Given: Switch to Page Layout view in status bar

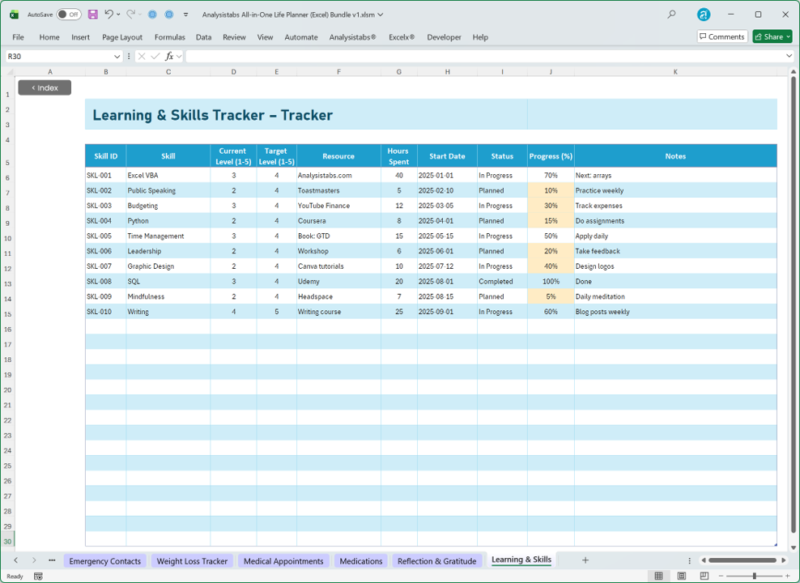Looking at the screenshot, I should tap(680, 576).
